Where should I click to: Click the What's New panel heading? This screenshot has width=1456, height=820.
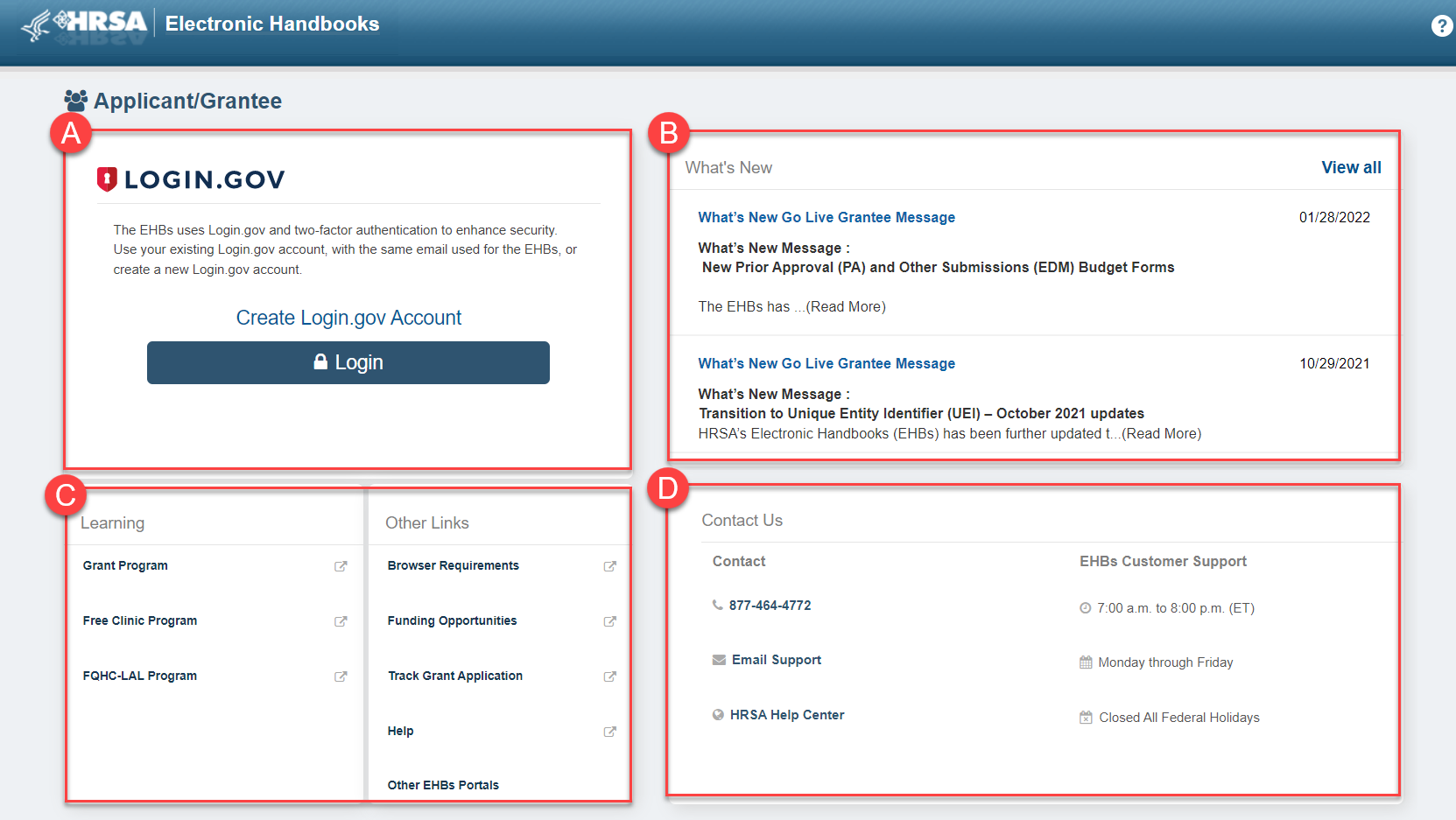pyautogui.click(x=728, y=167)
